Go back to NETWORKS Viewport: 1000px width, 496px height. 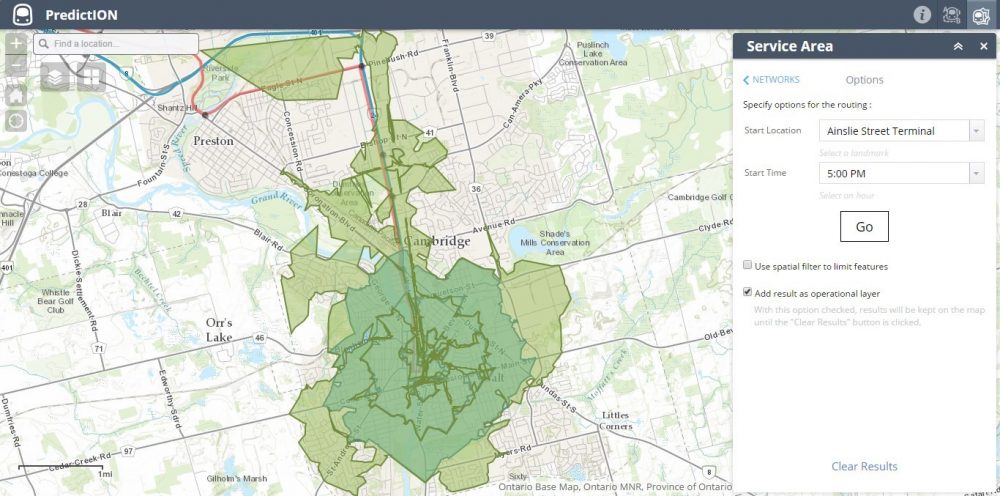point(771,80)
